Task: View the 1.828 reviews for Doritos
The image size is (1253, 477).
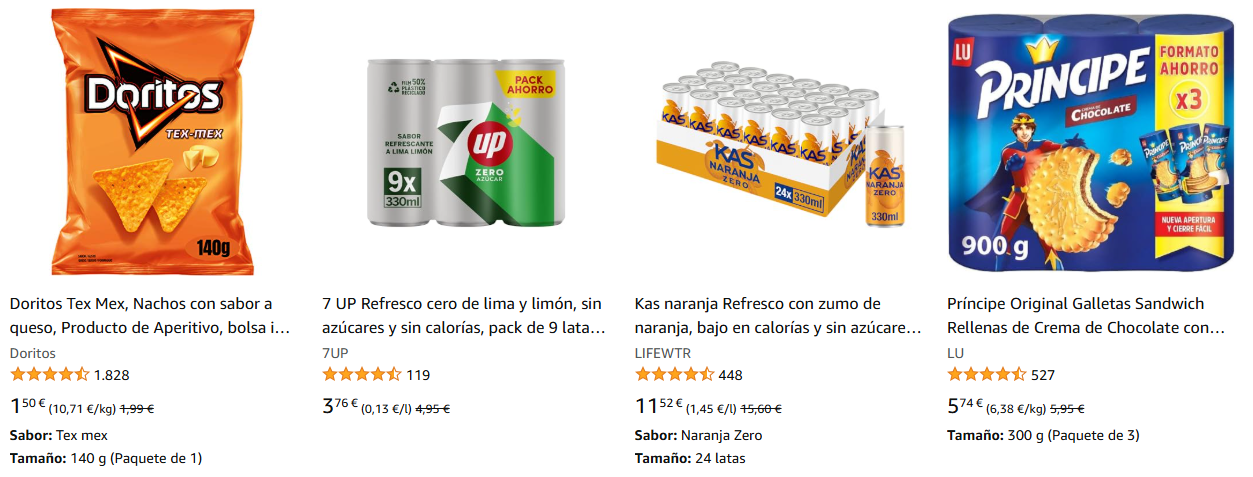Action: (x=111, y=375)
